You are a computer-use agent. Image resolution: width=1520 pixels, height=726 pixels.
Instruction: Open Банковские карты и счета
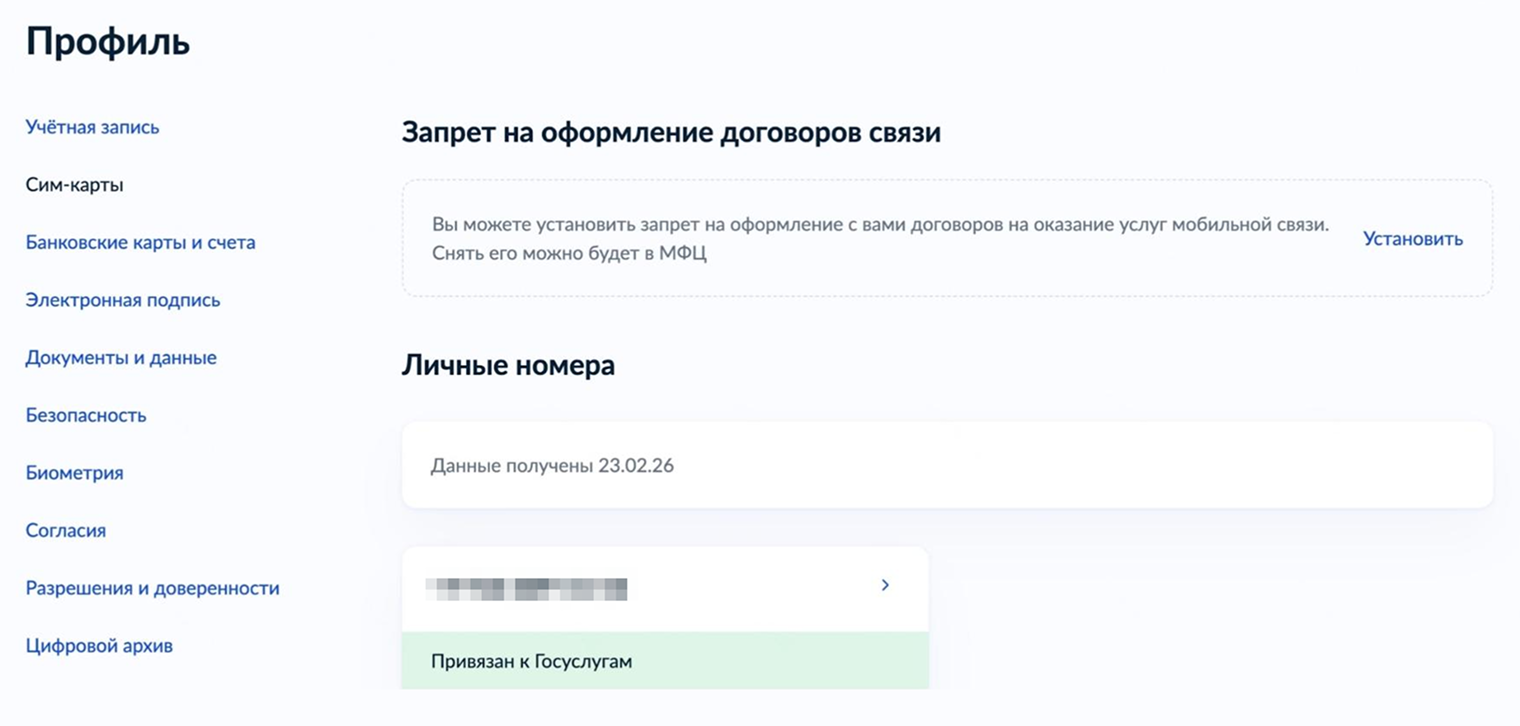[x=140, y=242]
